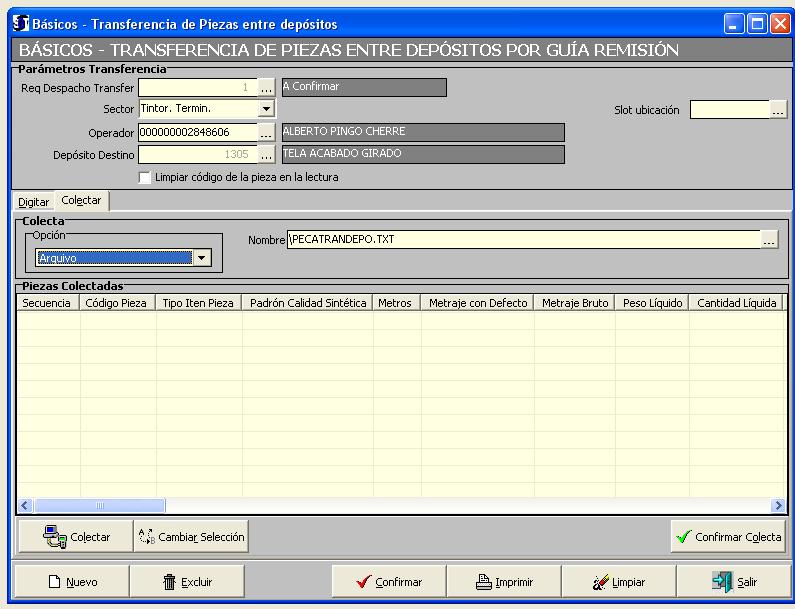Viewport: 795px width, 609px height.
Task: Click horizontal scrollbar right arrow in grid
Action: [778, 506]
